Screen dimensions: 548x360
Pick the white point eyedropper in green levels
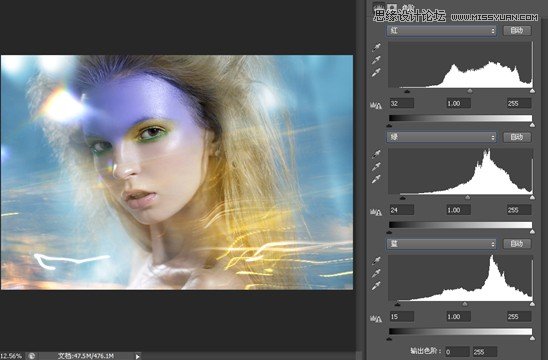(376, 179)
